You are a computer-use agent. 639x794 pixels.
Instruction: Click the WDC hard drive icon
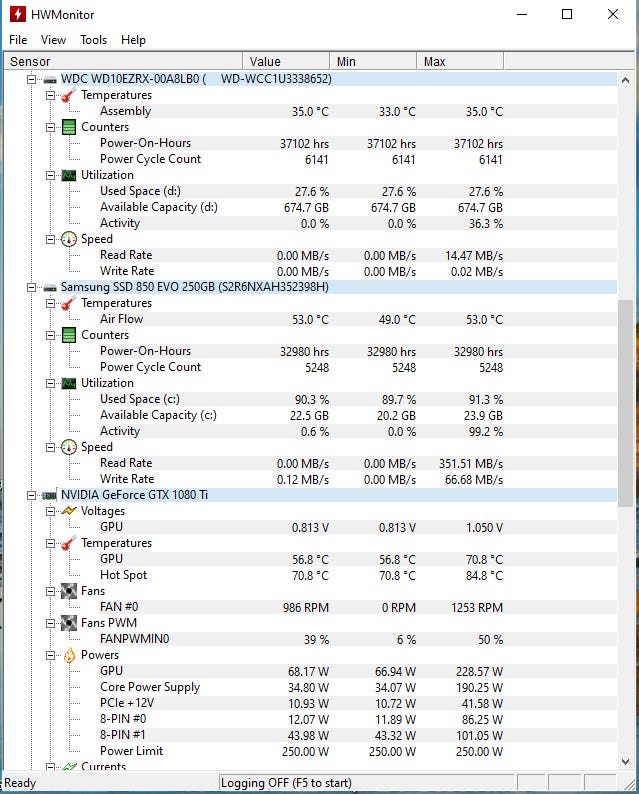(50, 80)
